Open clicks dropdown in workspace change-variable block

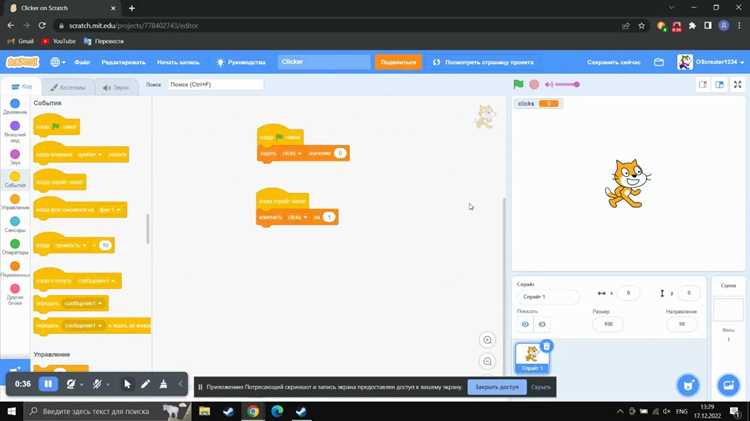point(297,217)
